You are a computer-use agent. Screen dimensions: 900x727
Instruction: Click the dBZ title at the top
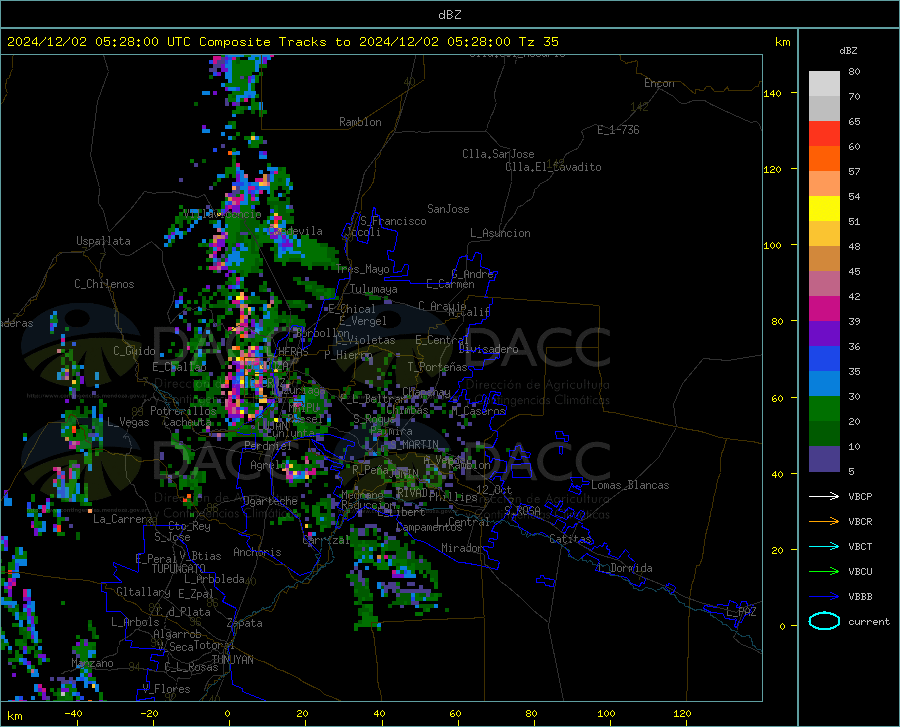click(449, 15)
